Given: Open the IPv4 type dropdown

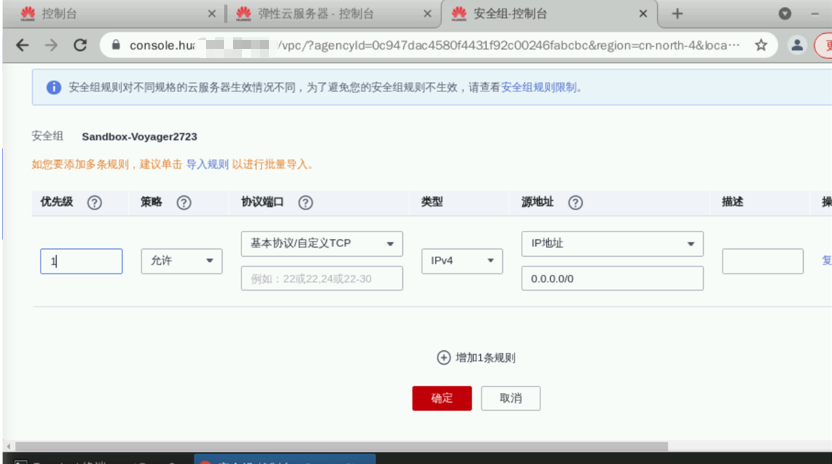Looking at the screenshot, I should 461,261.
